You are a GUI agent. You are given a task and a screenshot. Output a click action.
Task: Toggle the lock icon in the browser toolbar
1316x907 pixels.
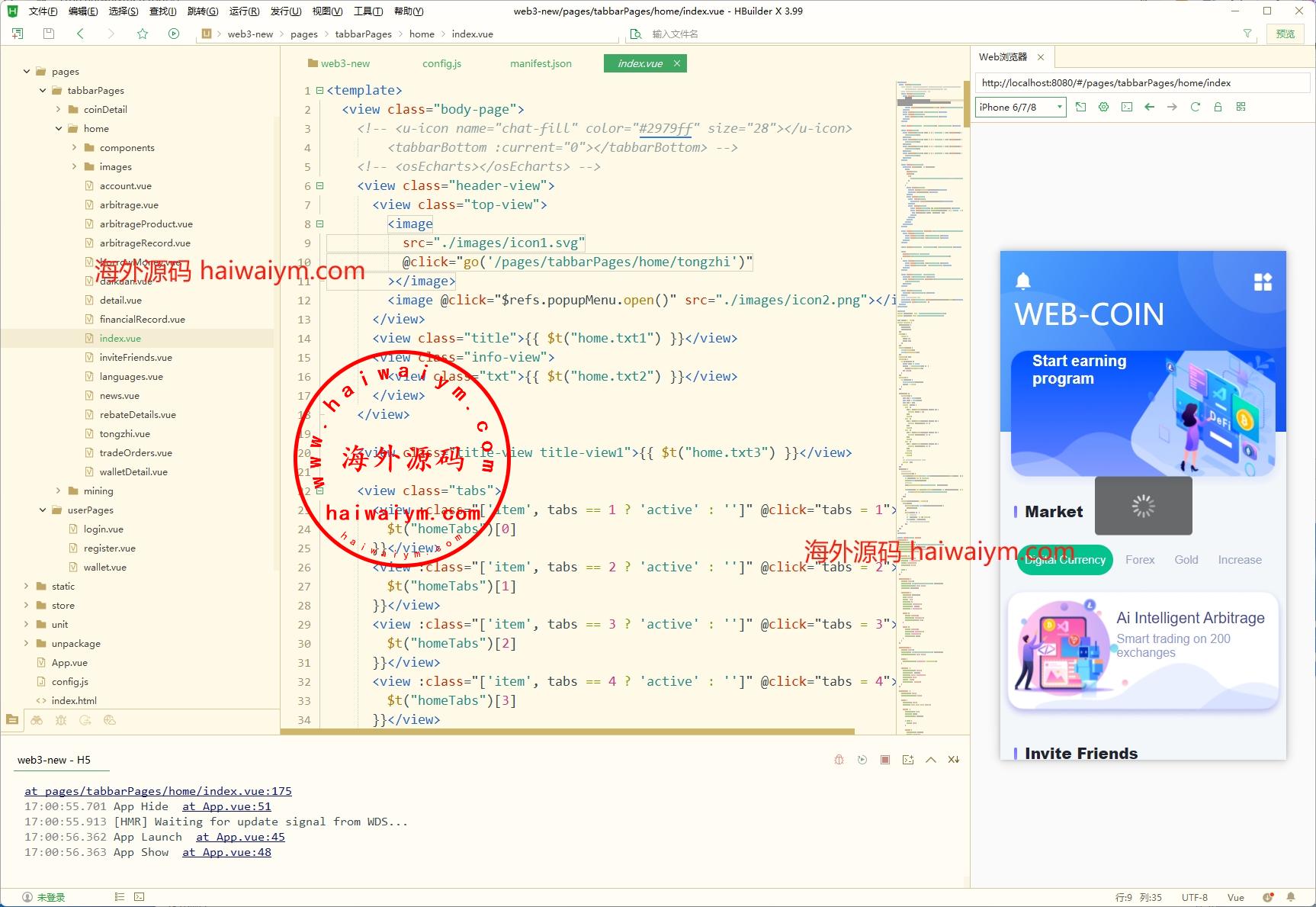1218,107
